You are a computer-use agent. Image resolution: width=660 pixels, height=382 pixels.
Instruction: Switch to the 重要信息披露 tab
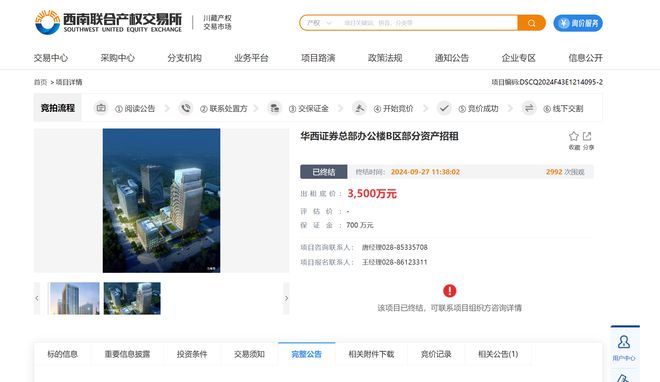(127, 354)
